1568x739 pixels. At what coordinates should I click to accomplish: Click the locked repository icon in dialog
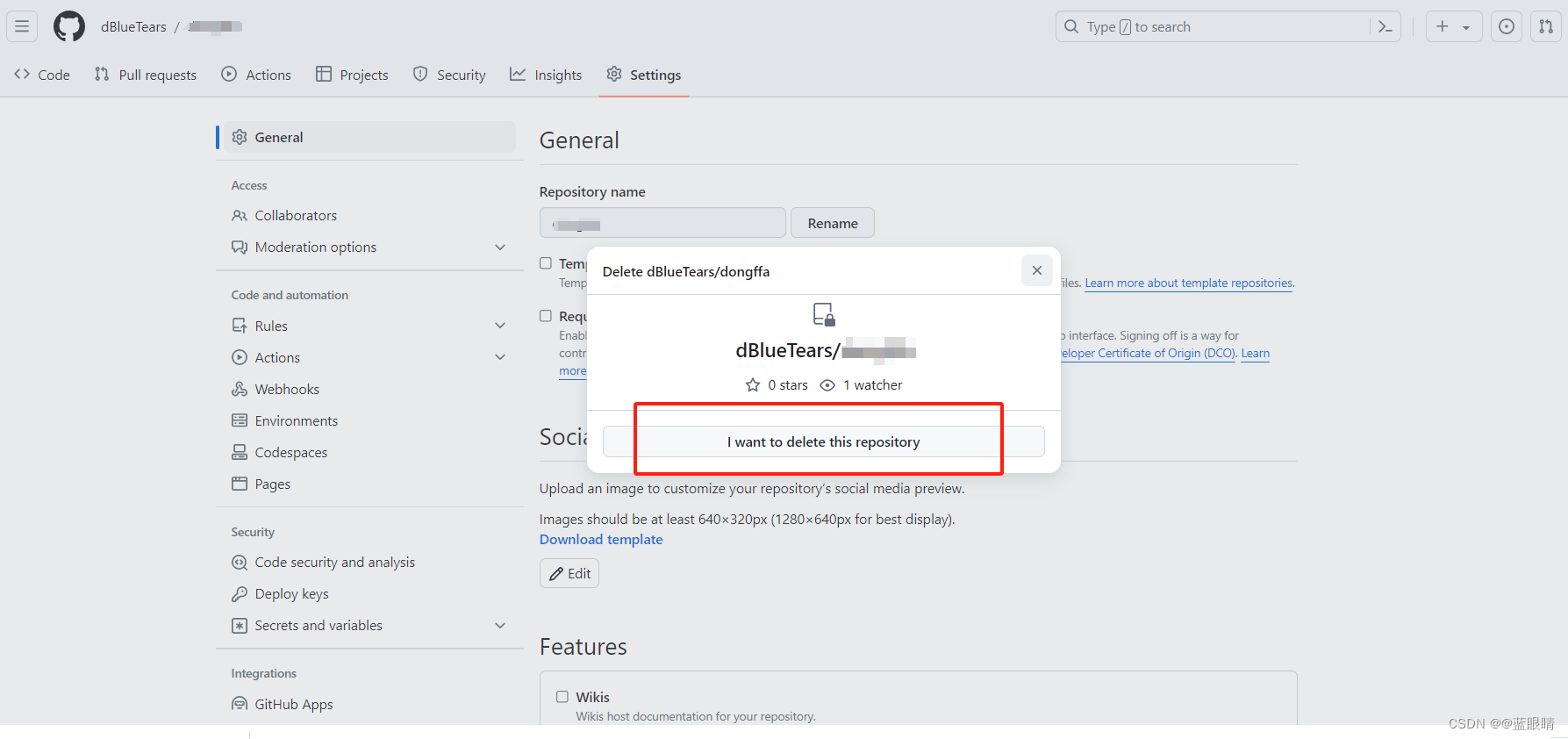point(824,314)
